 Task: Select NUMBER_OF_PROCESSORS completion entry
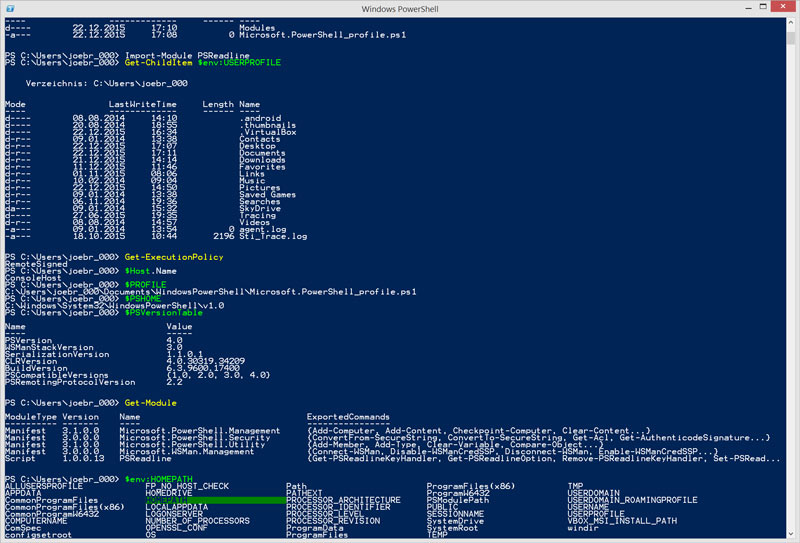click(197, 521)
